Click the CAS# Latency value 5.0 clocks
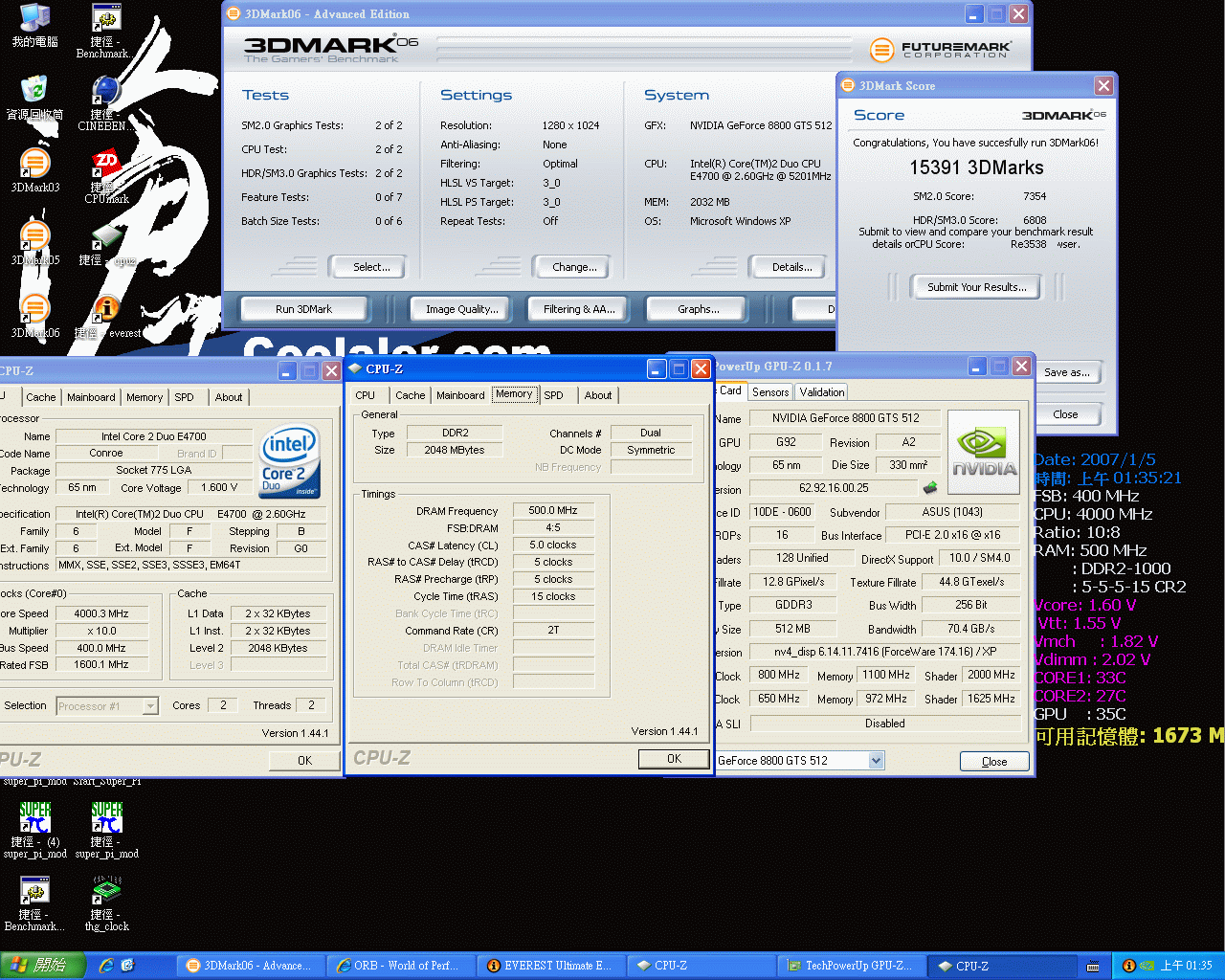This screenshot has height=980, width=1225. tap(553, 545)
